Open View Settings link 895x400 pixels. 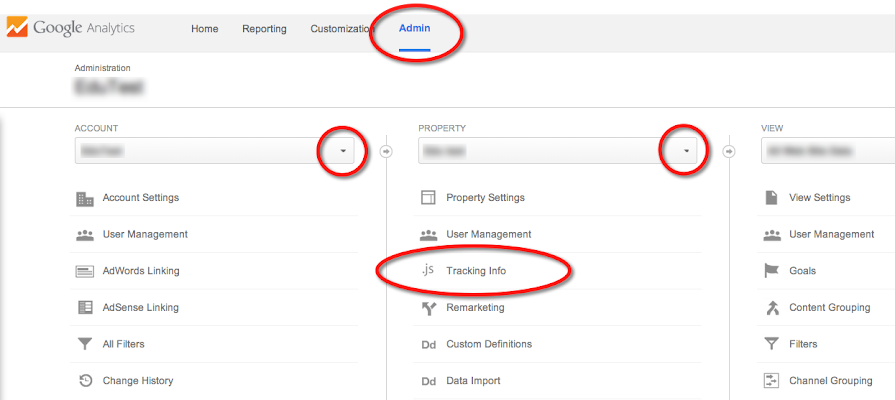pos(820,198)
